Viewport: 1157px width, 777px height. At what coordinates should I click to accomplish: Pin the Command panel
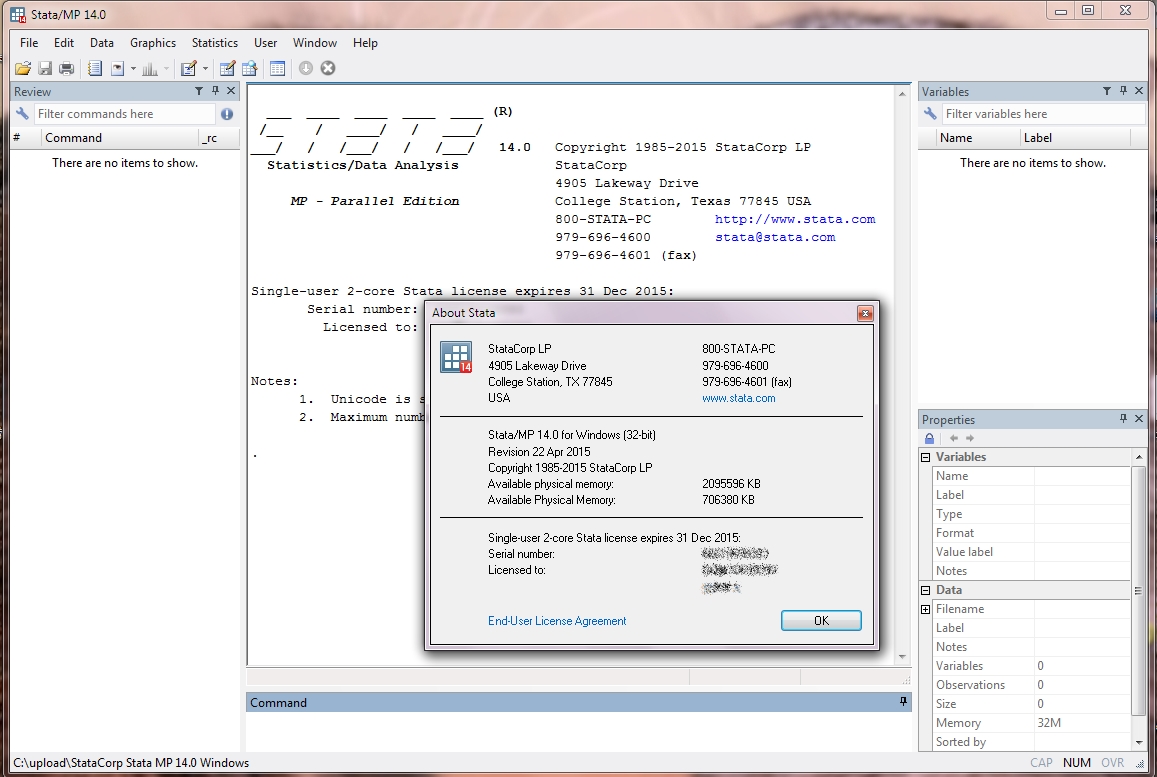[x=903, y=702]
